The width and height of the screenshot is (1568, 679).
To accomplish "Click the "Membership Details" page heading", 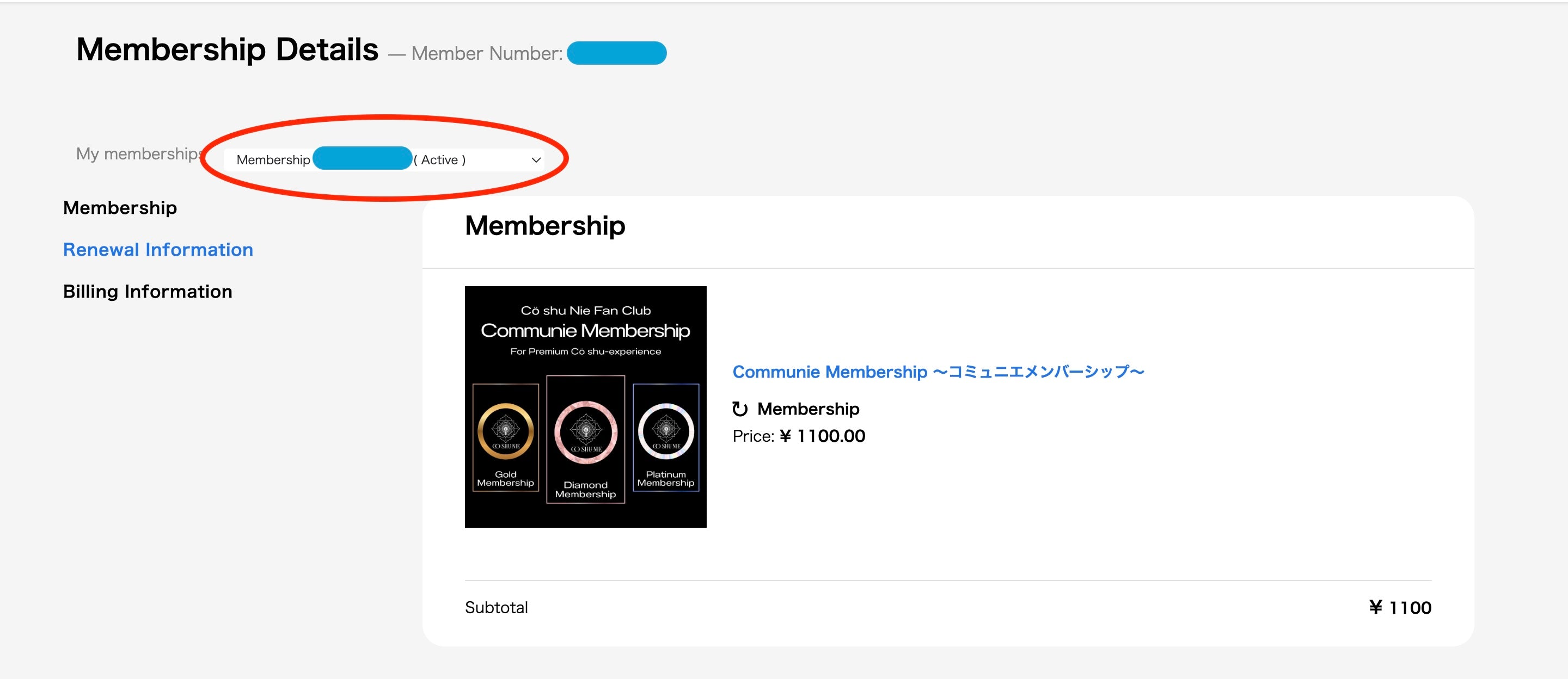I will 227,50.
